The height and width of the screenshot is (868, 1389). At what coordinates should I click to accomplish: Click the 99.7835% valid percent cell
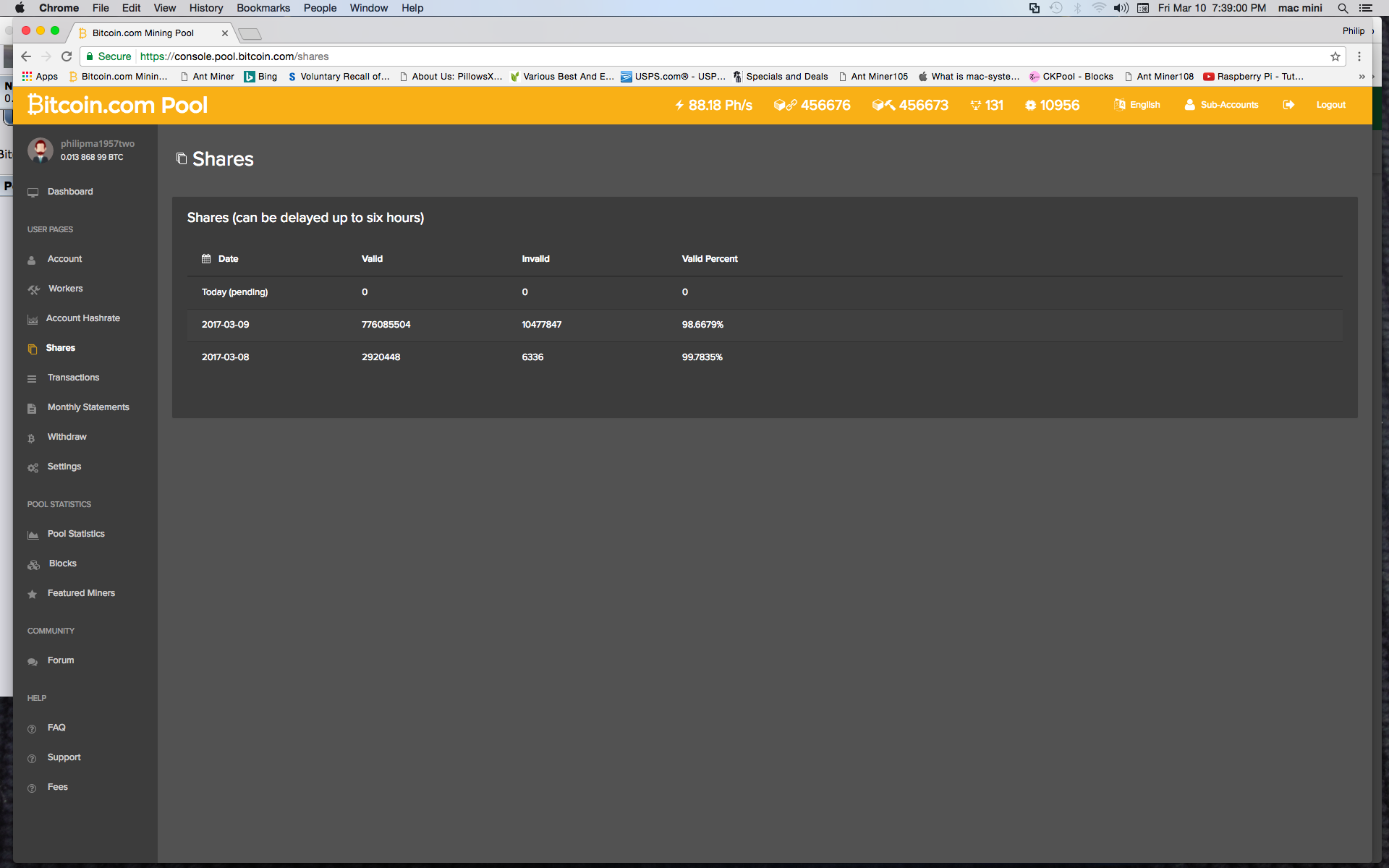click(x=702, y=357)
